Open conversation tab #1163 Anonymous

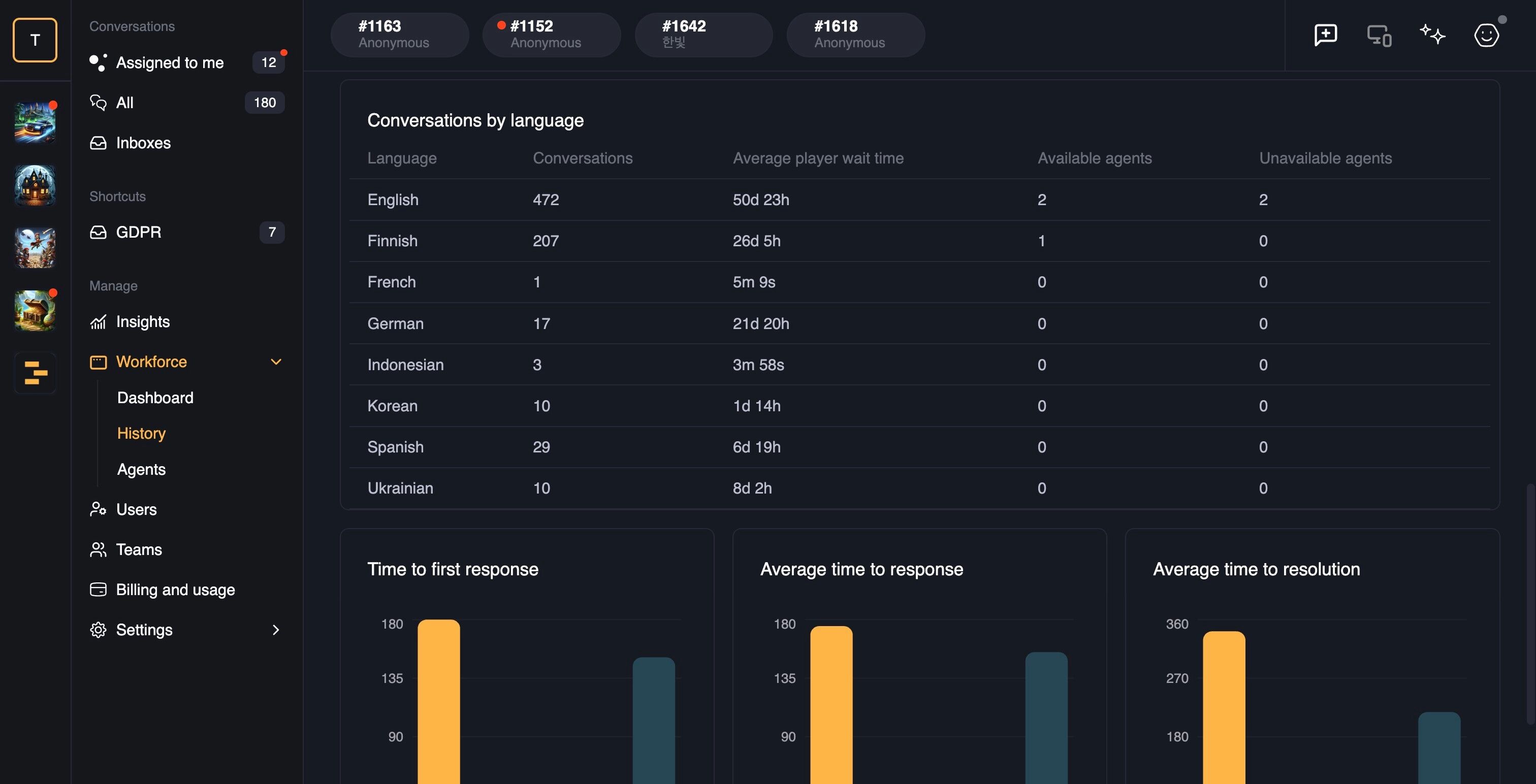click(x=400, y=35)
